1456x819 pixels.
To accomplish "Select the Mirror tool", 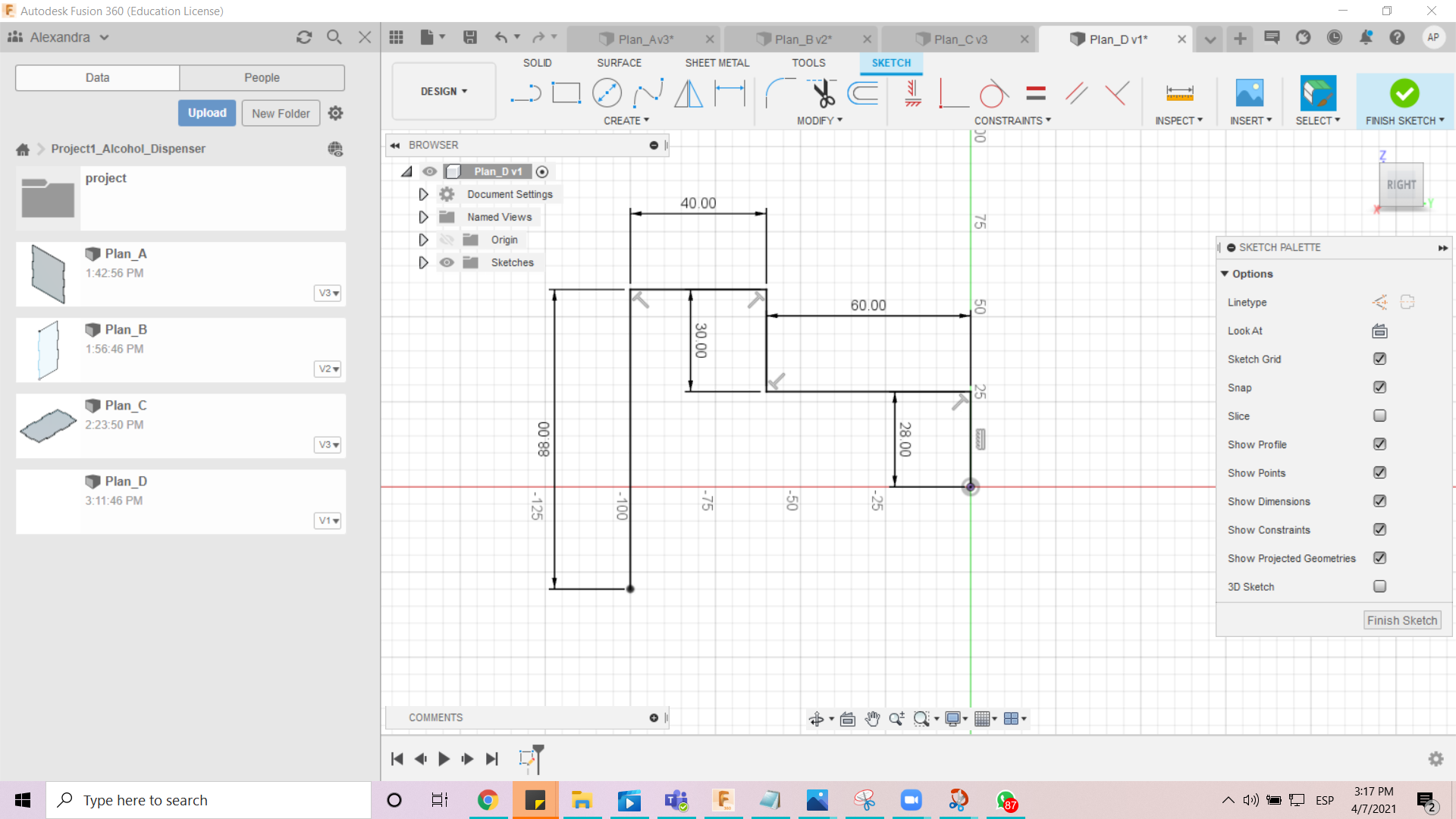I will [689, 93].
